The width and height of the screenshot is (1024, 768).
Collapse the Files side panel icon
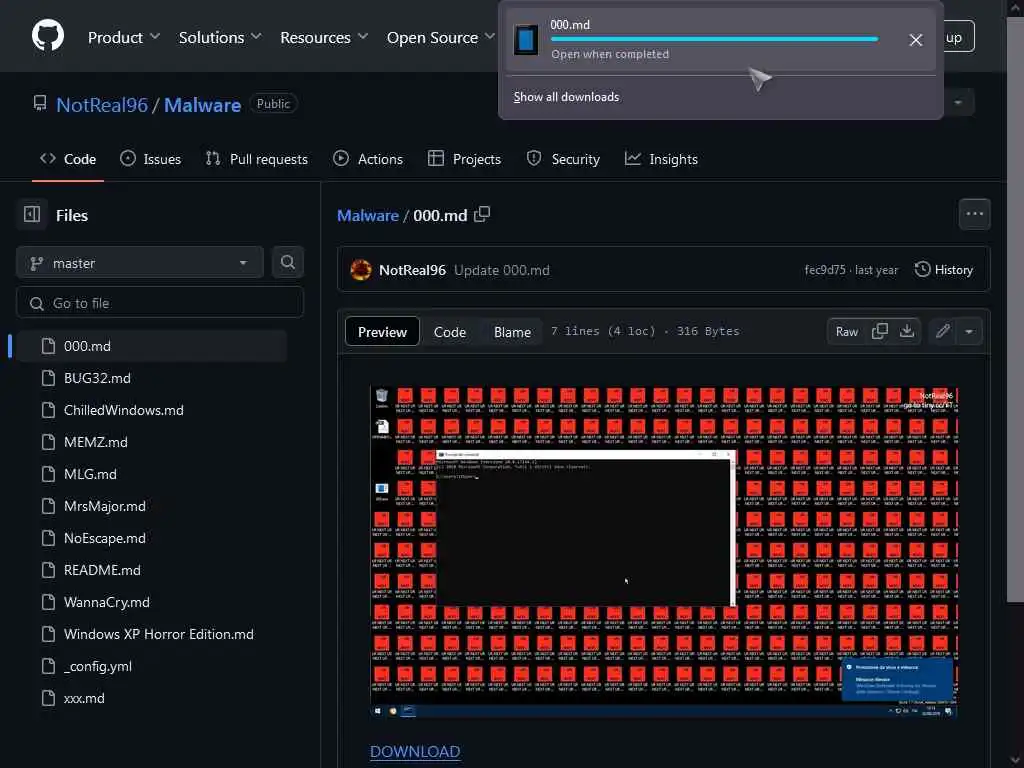(x=32, y=214)
